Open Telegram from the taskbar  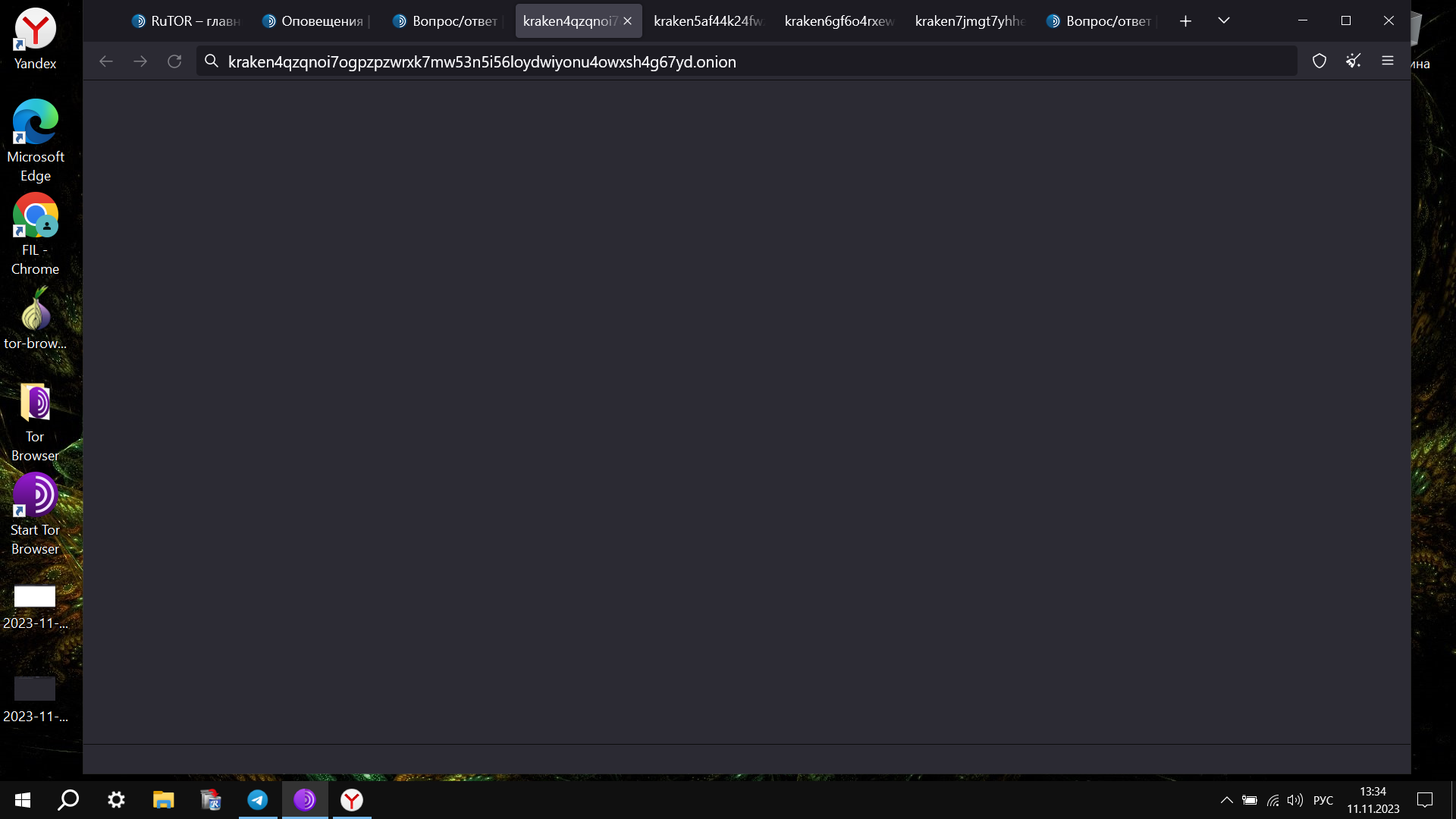click(258, 800)
